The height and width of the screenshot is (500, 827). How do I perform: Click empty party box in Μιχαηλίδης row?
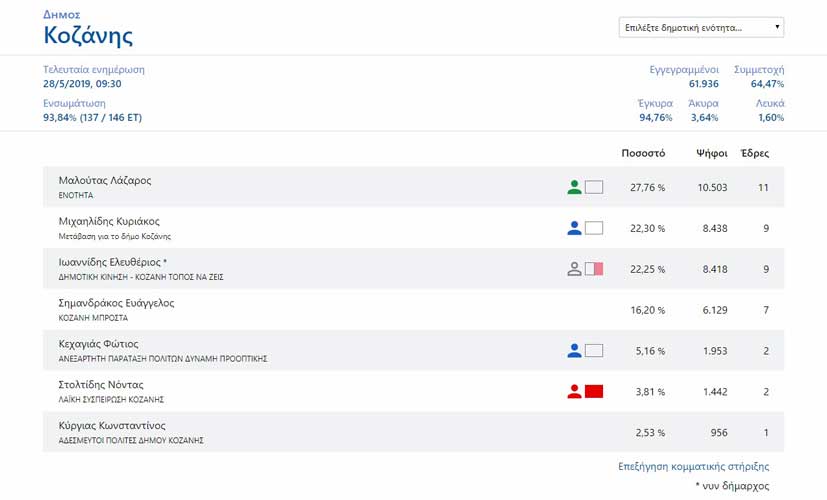(x=594, y=228)
